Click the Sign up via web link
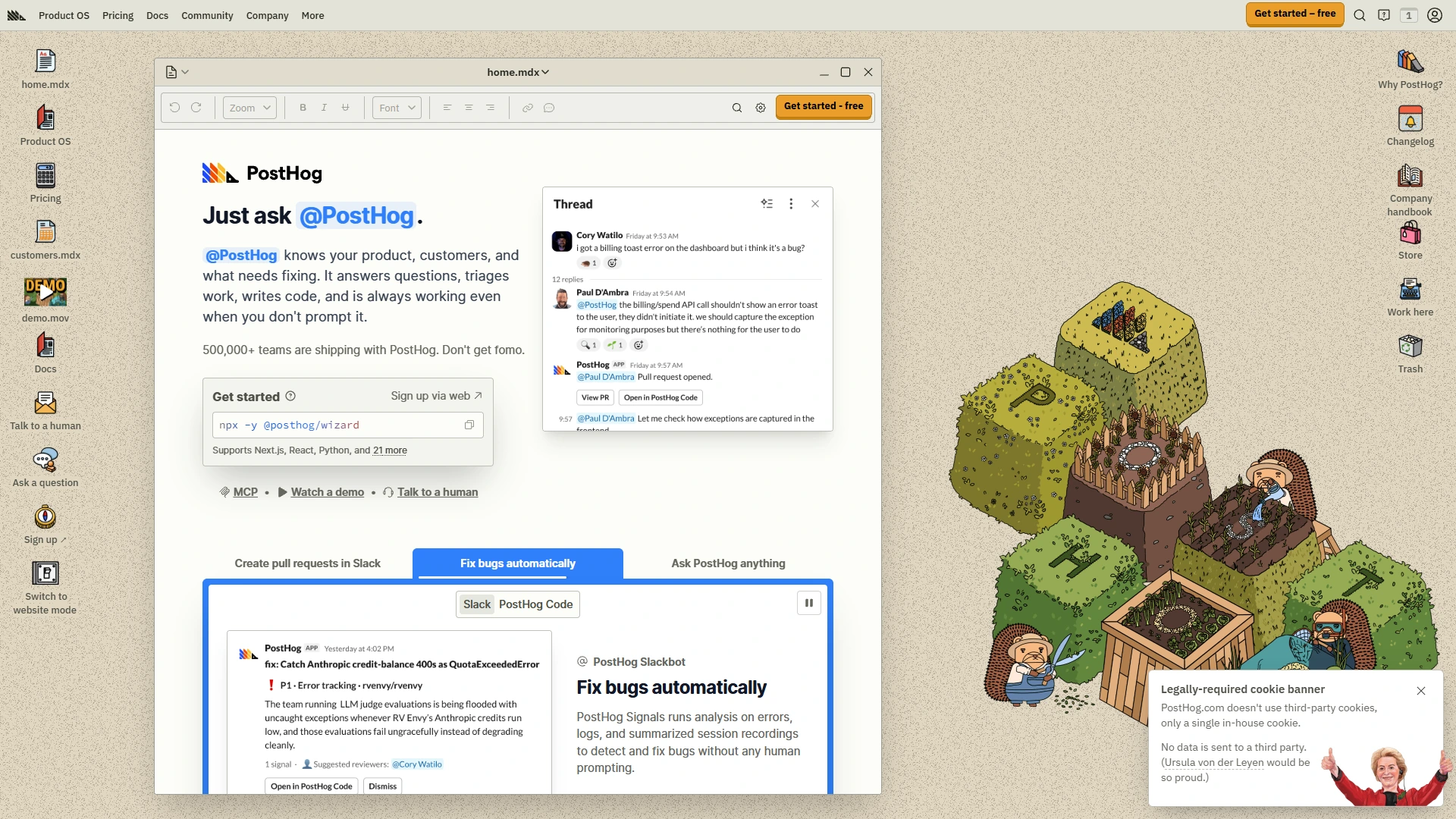Screen dimensions: 1456x819 point(436,396)
